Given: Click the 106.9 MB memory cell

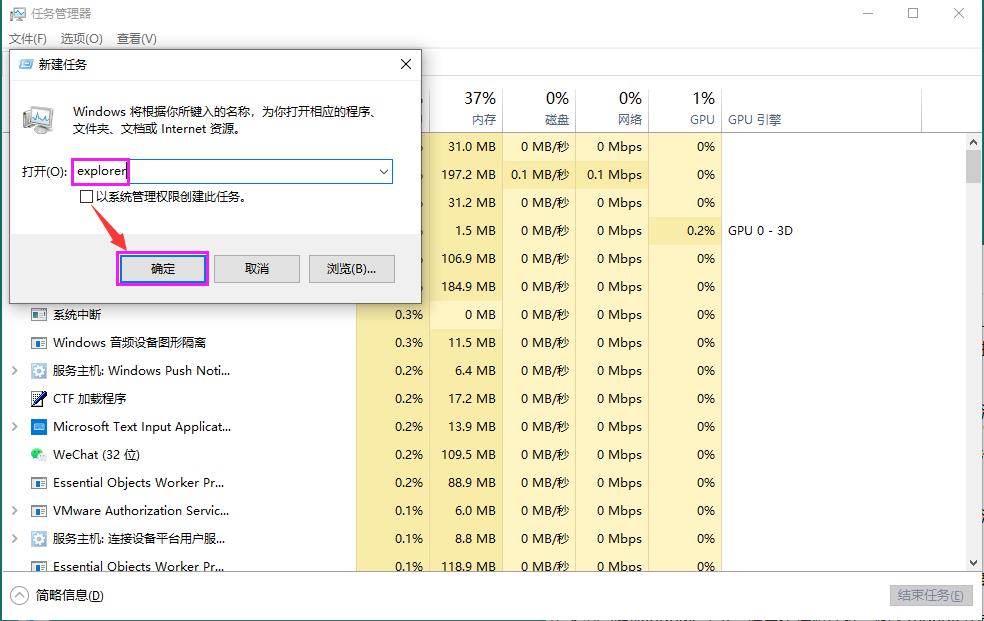Looking at the screenshot, I should point(468,258).
